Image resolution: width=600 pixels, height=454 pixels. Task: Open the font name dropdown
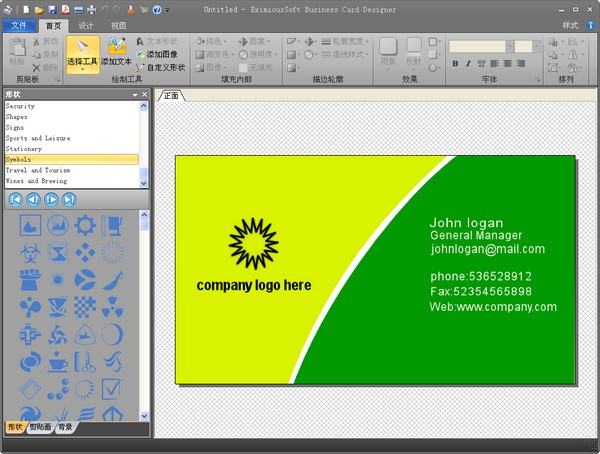[510, 46]
